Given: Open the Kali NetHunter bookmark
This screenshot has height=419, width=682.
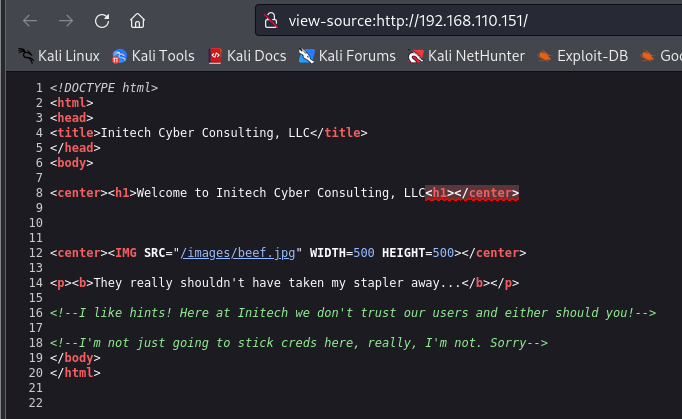Looking at the screenshot, I should 466,56.
